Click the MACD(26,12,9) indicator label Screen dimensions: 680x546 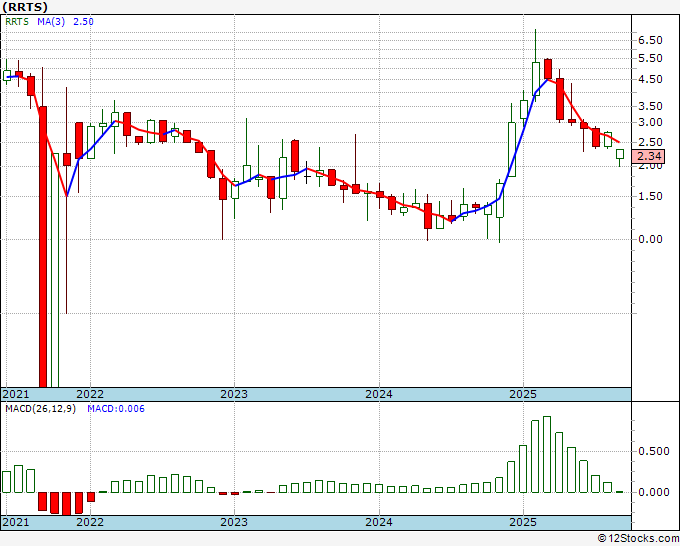(41, 409)
